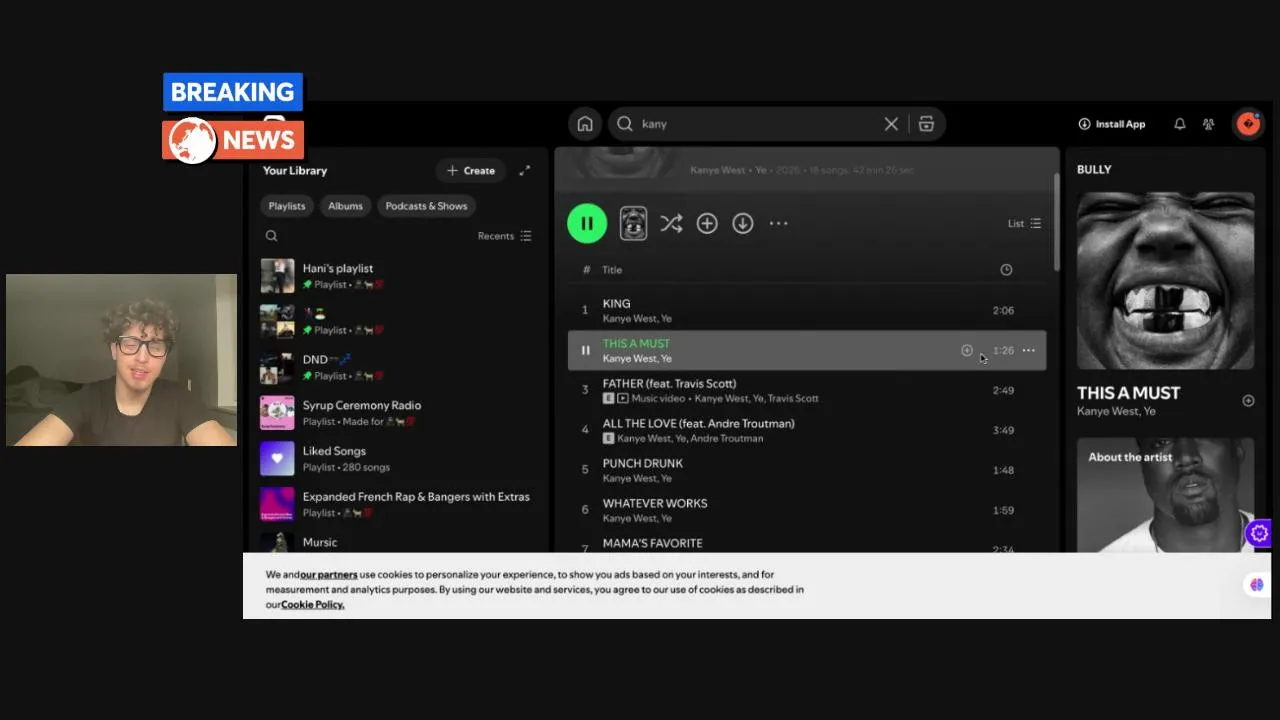Open the Cookie Policy link

point(312,605)
